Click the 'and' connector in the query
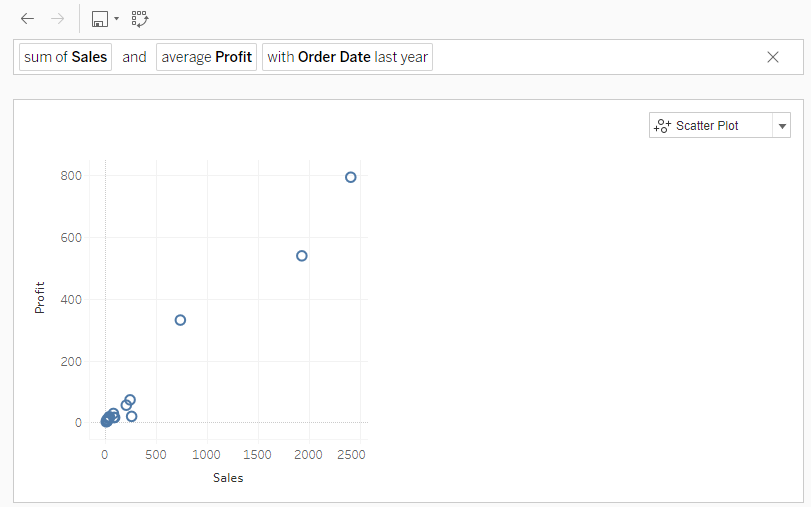 pyautogui.click(x=134, y=57)
